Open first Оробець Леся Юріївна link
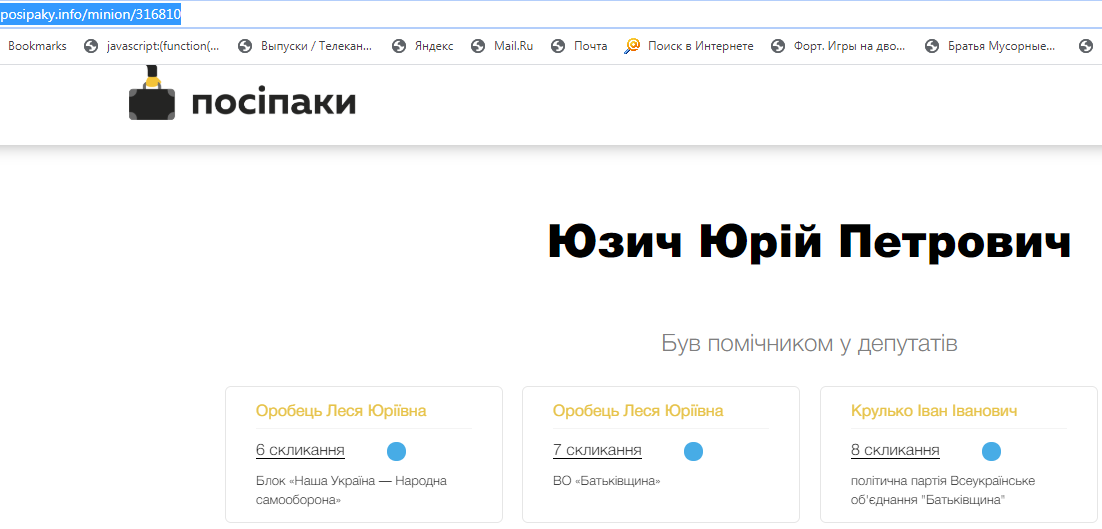This screenshot has height=529, width=1102. [341, 411]
